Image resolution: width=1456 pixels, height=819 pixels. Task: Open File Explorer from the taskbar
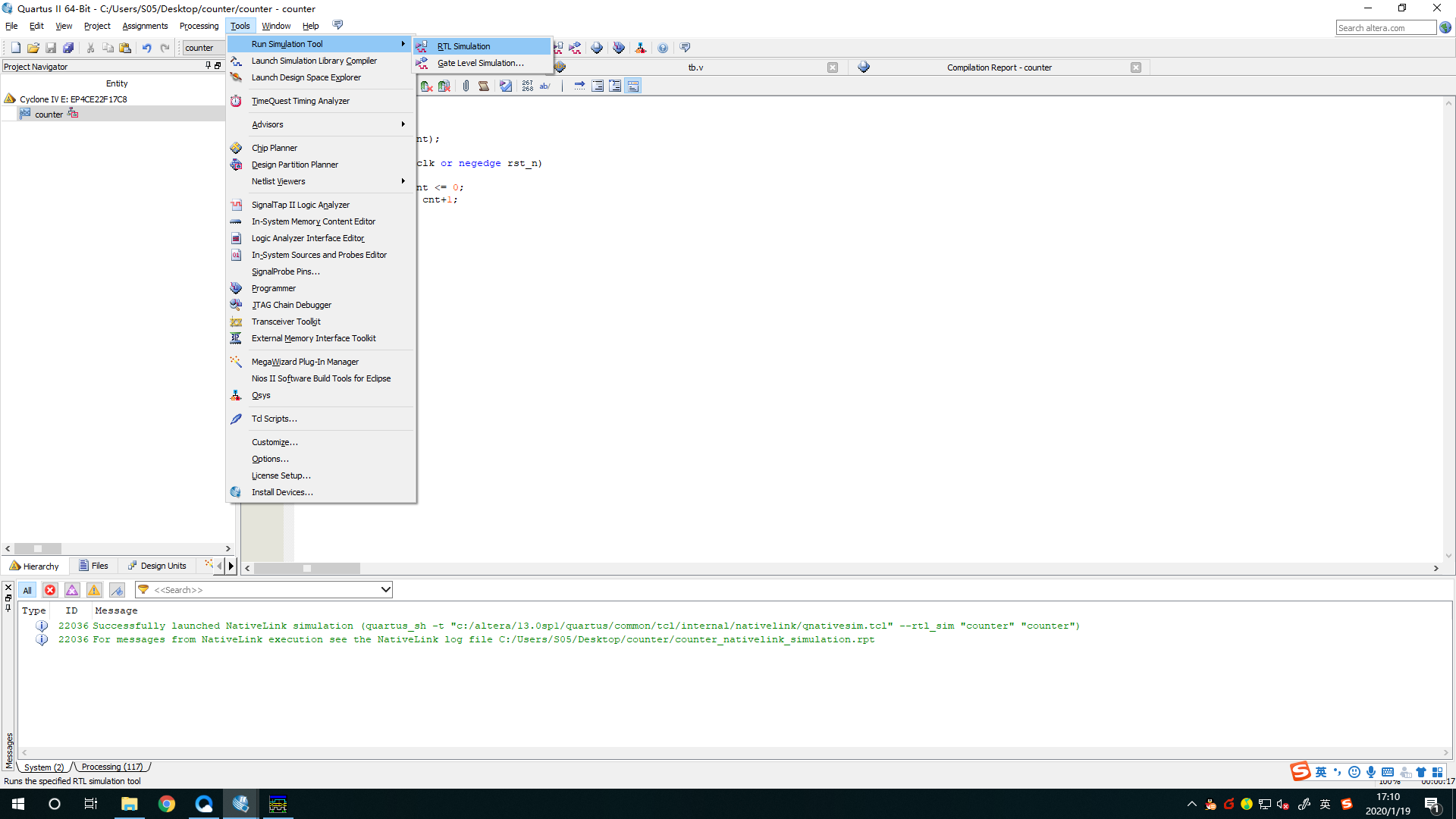pos(130,804)
